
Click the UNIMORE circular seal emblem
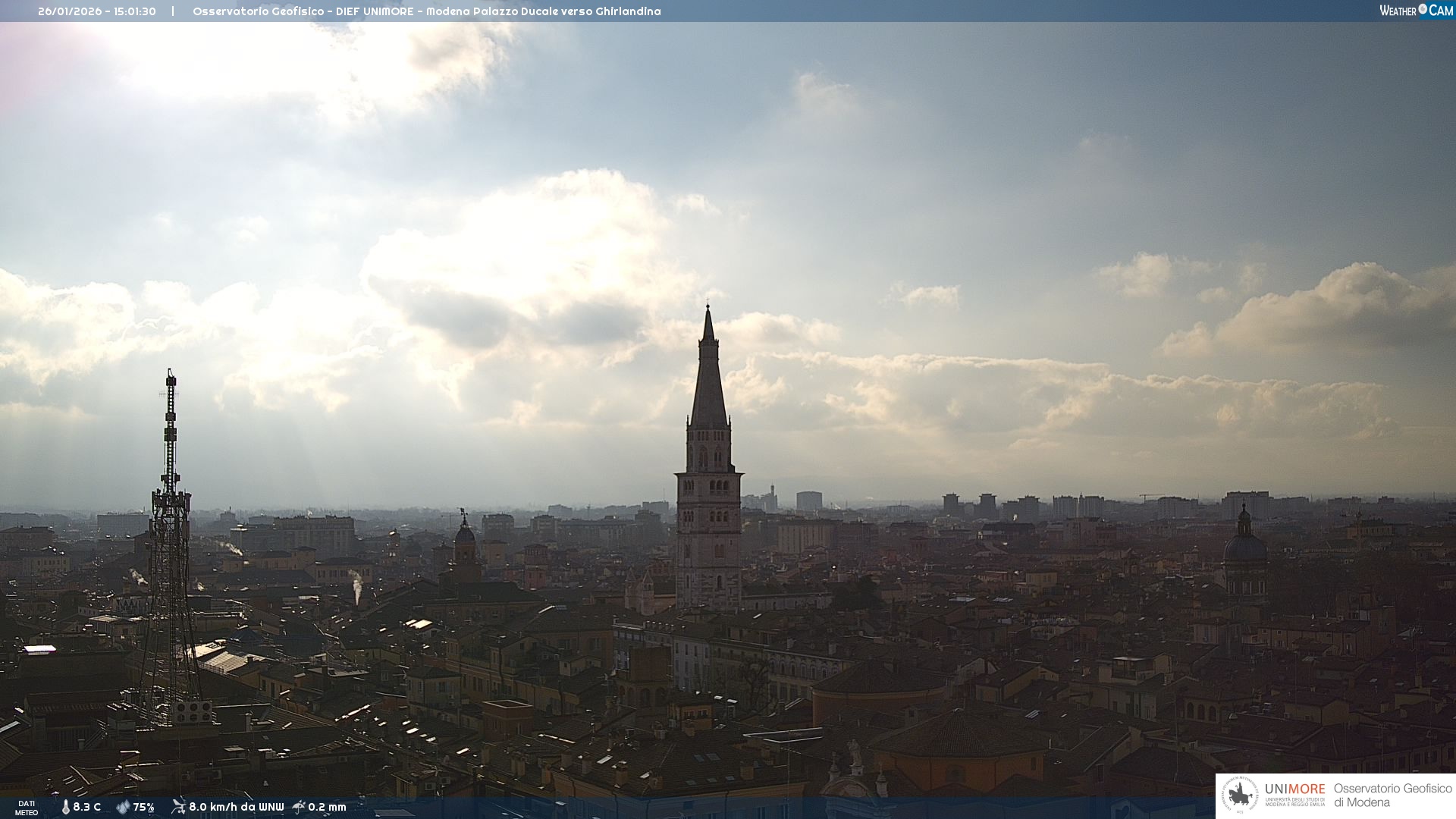[1240, 795]
